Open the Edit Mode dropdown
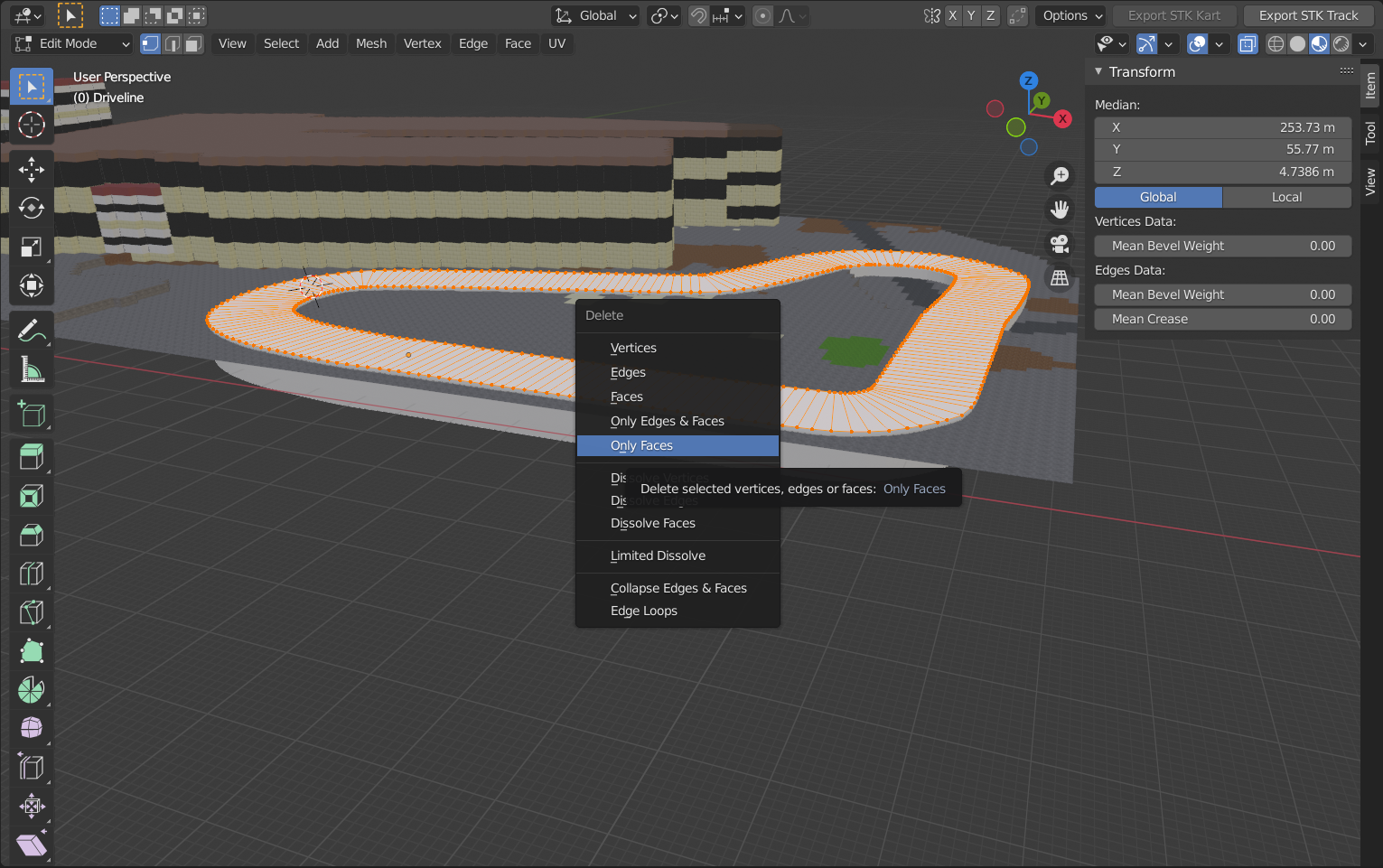 click(72, 43)
